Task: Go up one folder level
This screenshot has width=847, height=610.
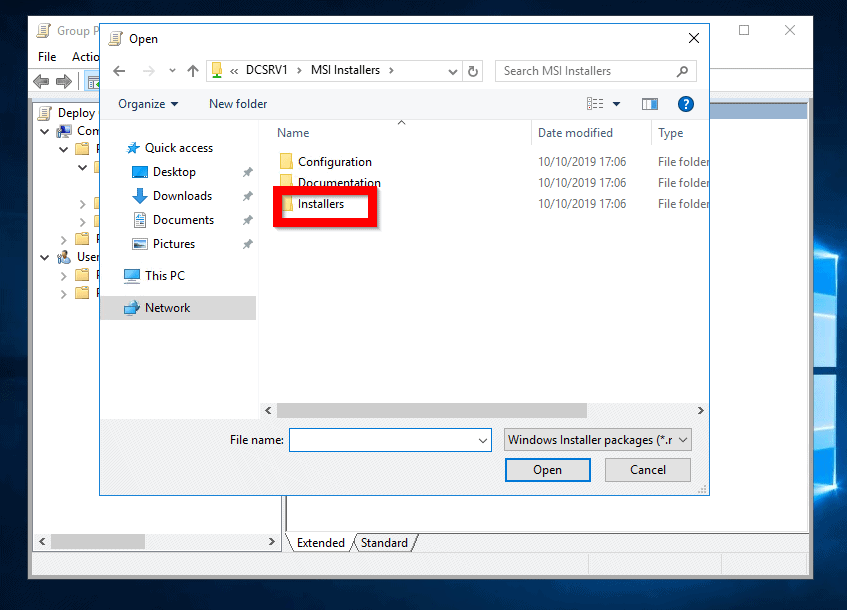Action: point(192,70)
